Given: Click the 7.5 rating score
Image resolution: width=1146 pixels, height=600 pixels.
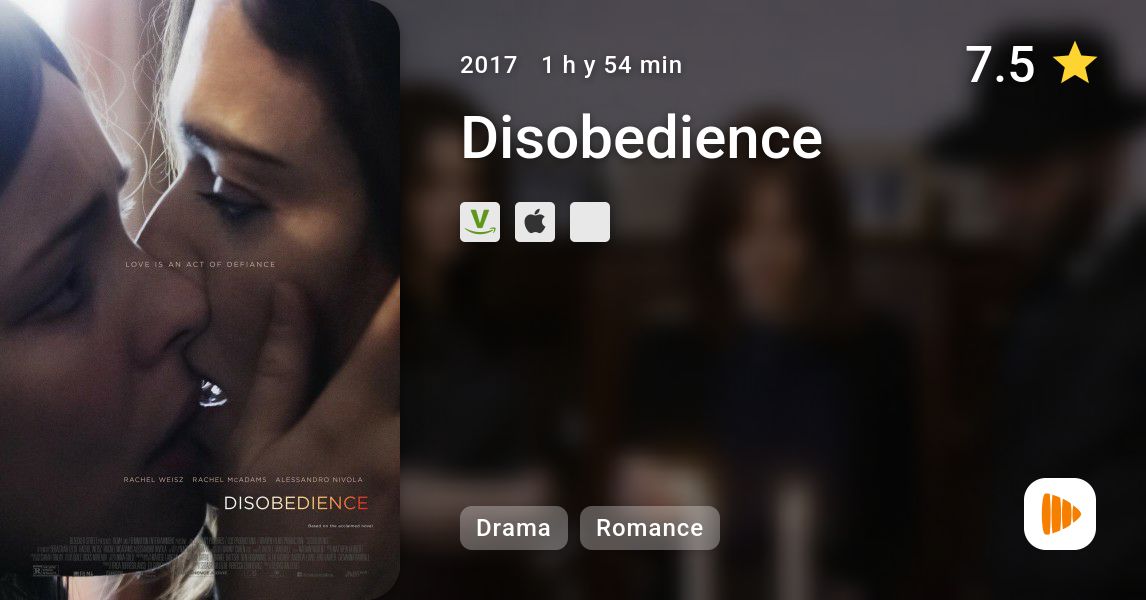Looking at the screenshot, I should (1000, 64).
